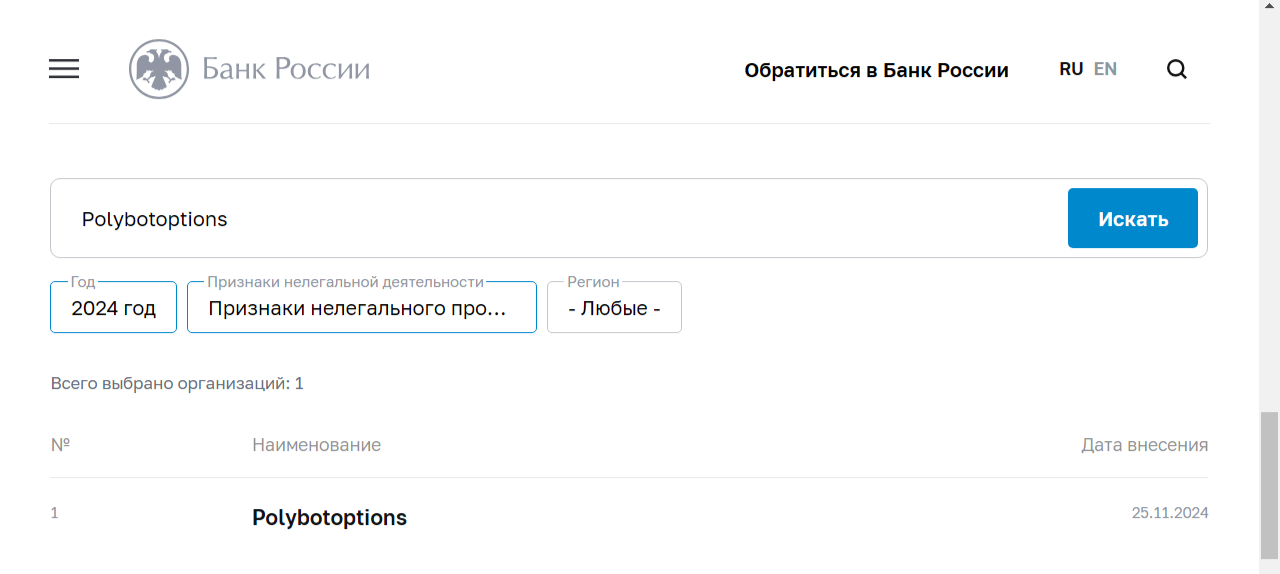Switch site language to EN
The height and width of the screenshot is (574, 1280).
click(x=1105, y=69)
